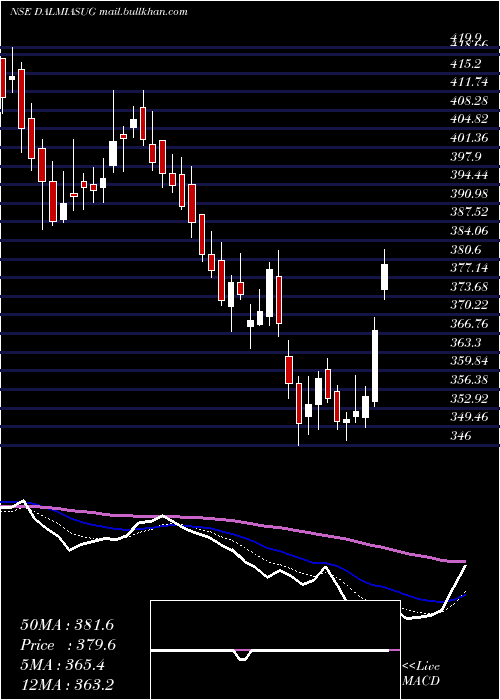This screenshot has width=500, height=700.
Task: Click the last white candlestick near 377
Action: click(x=384, y=277)
